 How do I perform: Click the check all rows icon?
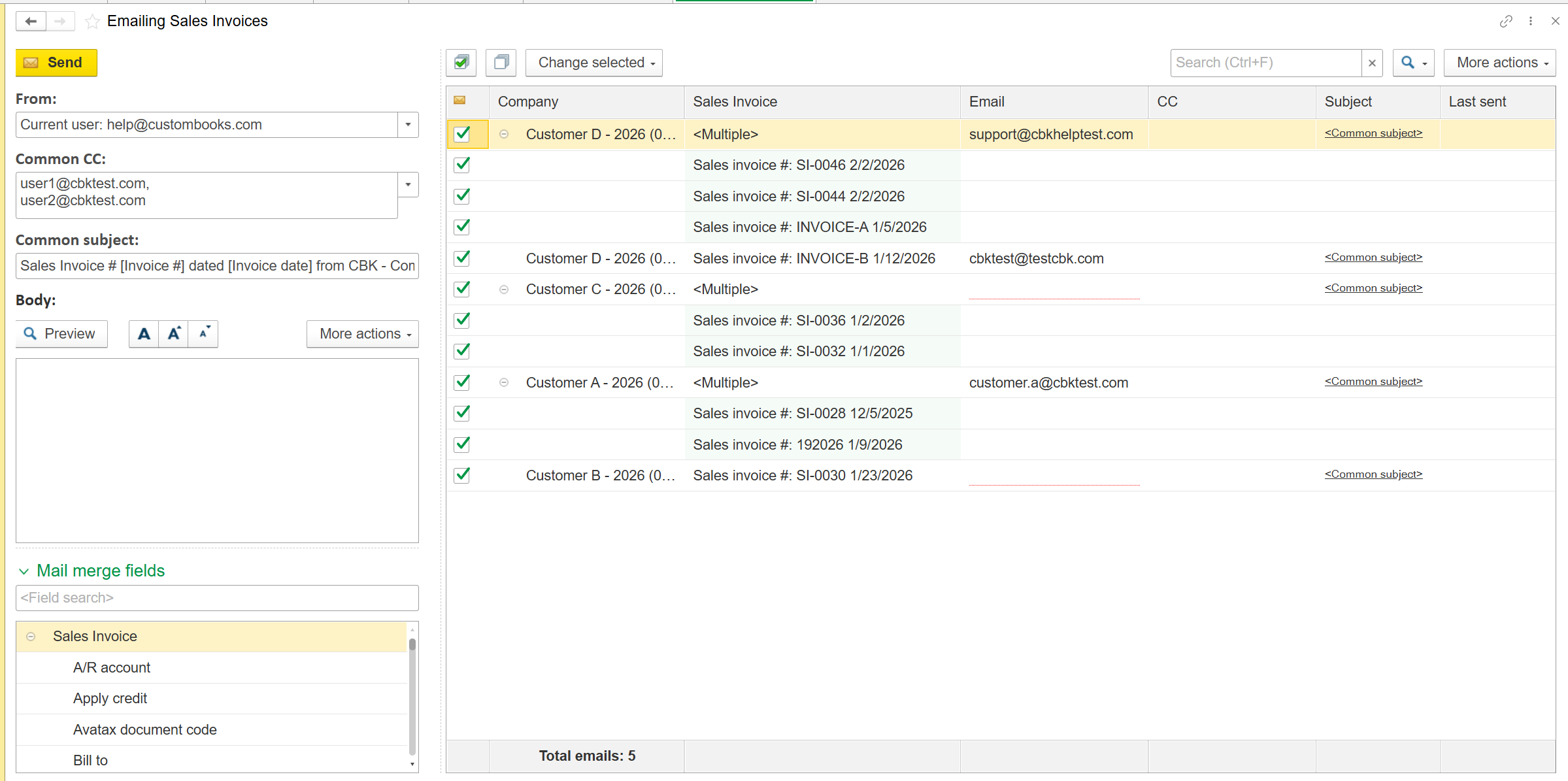tap(461, 63)
